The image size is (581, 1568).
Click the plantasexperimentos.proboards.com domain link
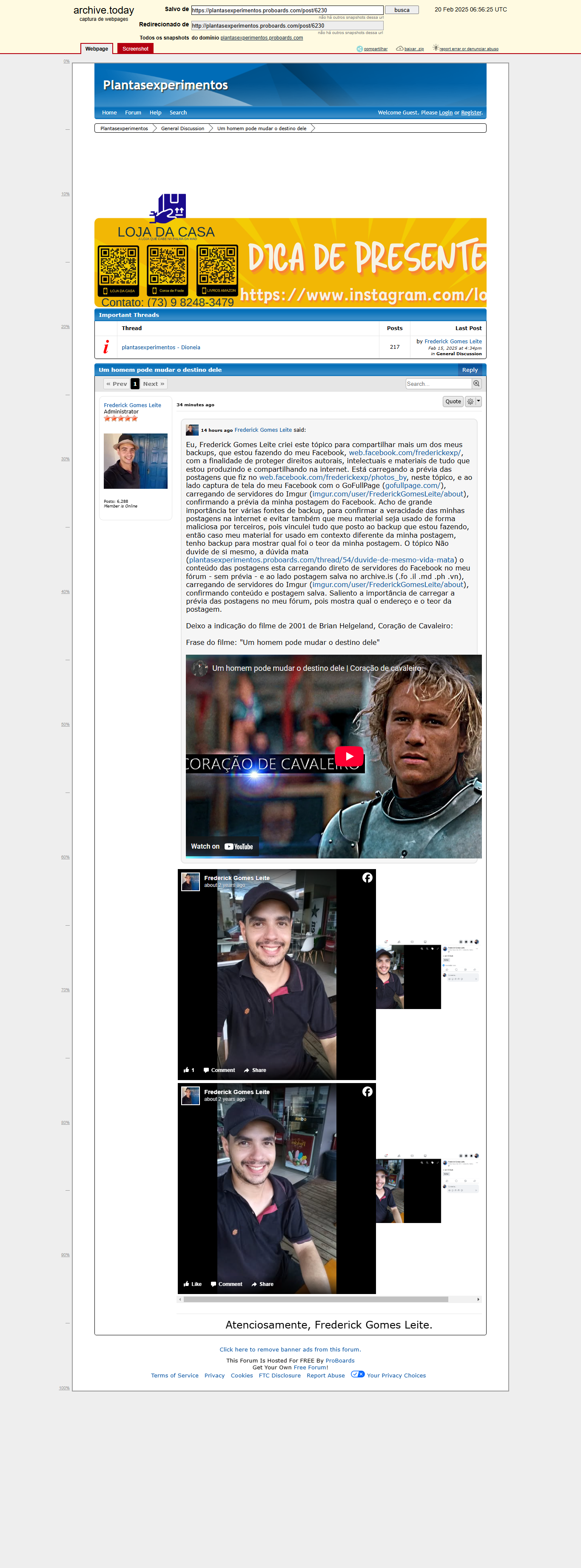click(x=262, y=38)
